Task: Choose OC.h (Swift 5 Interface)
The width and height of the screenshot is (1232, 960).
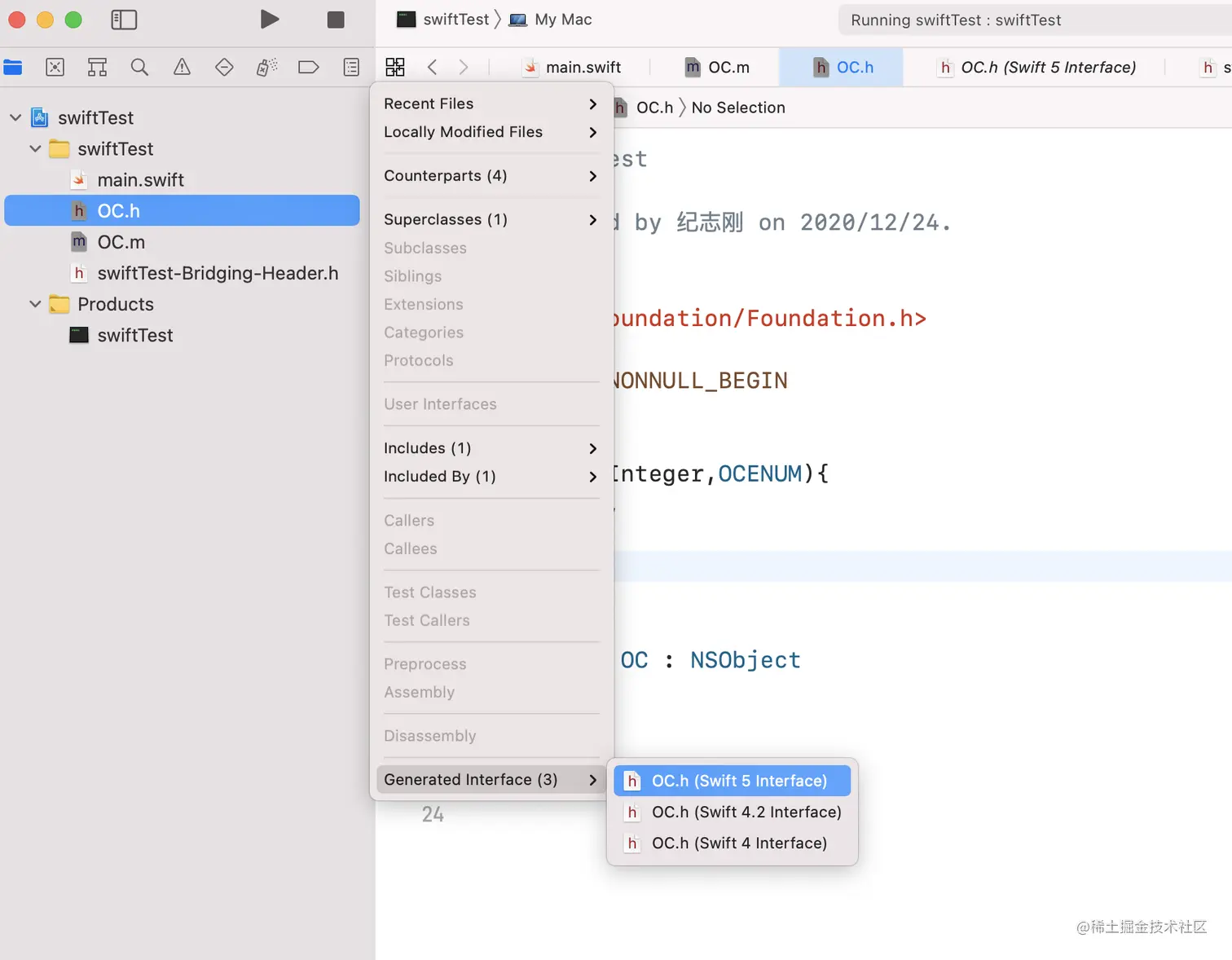Action: tap(732, 781)
